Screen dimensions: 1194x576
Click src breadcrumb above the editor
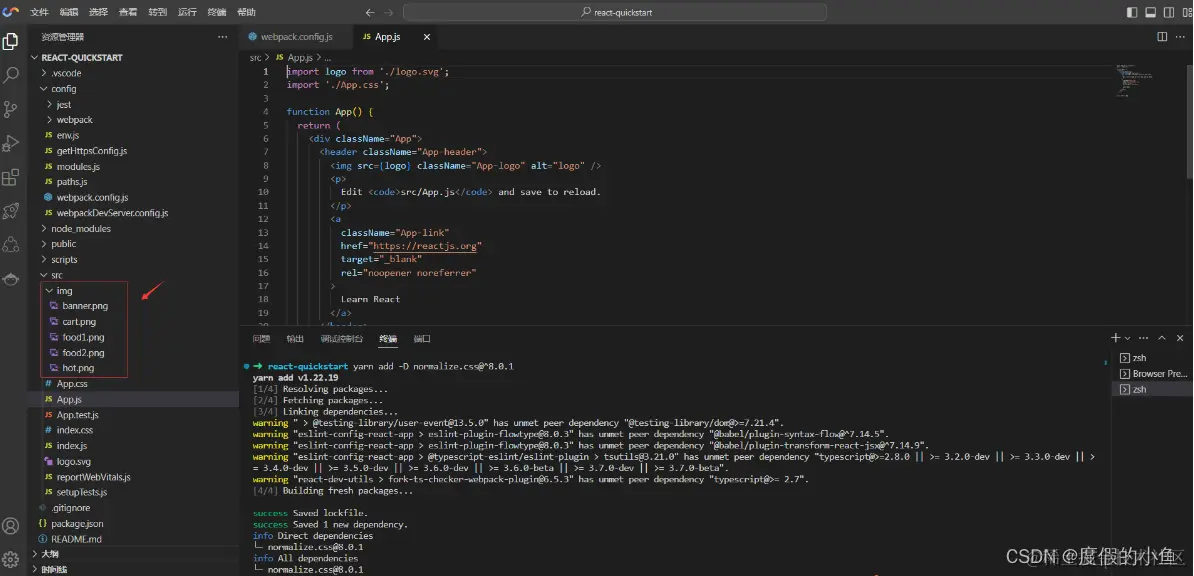click(x=255, y=57)
